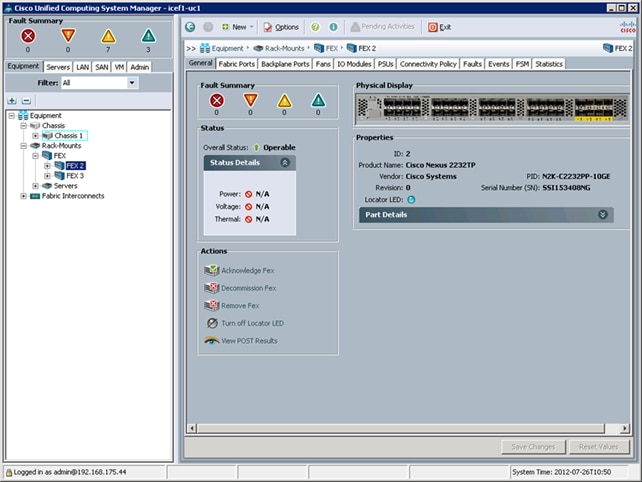Viewport: 642px width, 482px height.
Task: Click the critical faults icon in left Fault Summary
Action: pyautogui.click(x=28, y=36)
